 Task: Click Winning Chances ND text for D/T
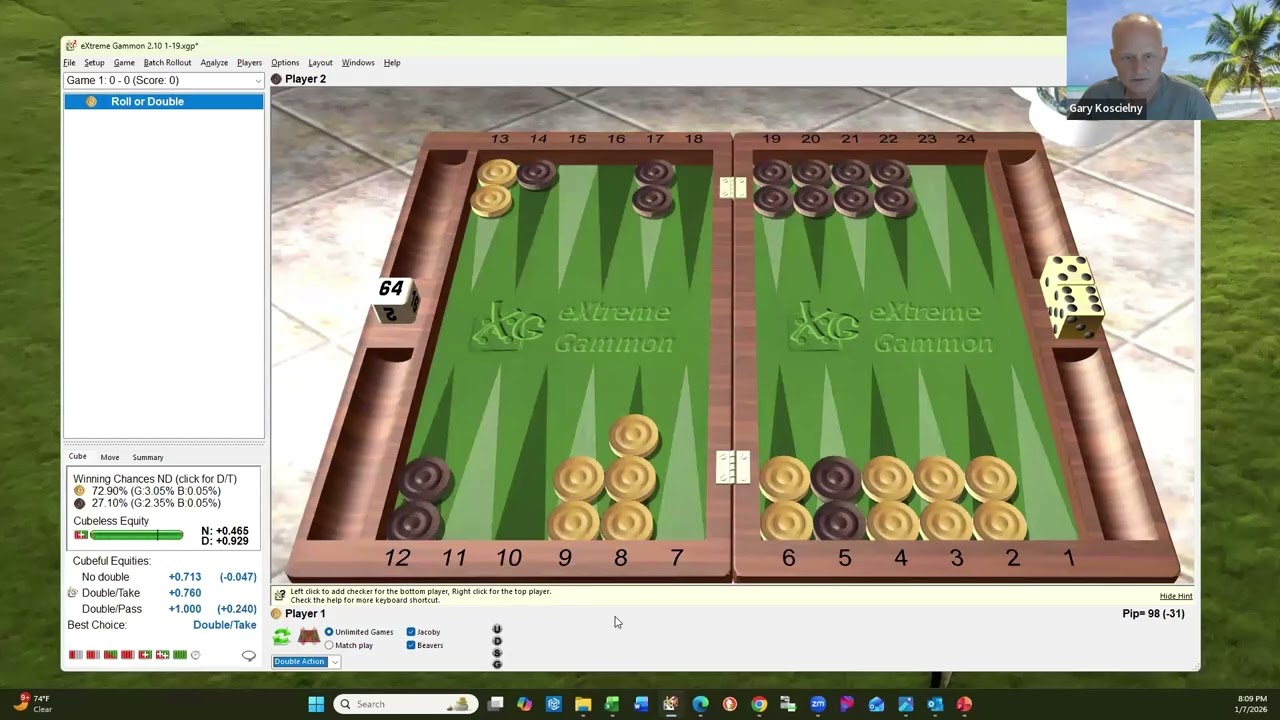click(x=155, y=479)
